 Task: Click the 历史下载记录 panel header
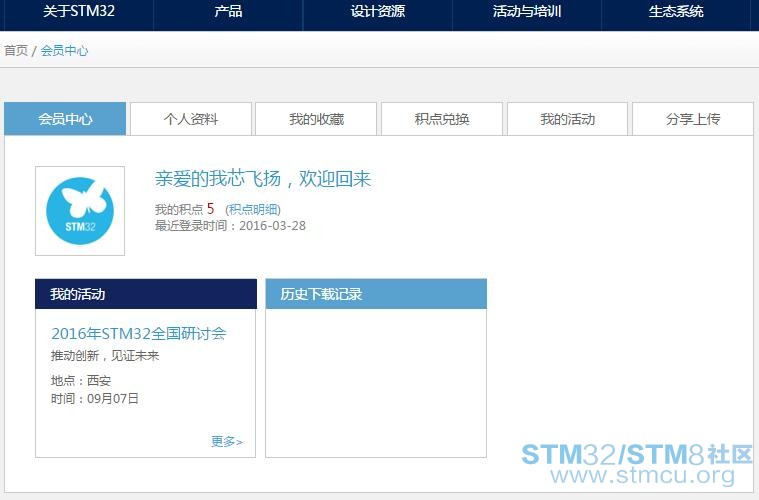pyautogui.click(x=376, y=294)
